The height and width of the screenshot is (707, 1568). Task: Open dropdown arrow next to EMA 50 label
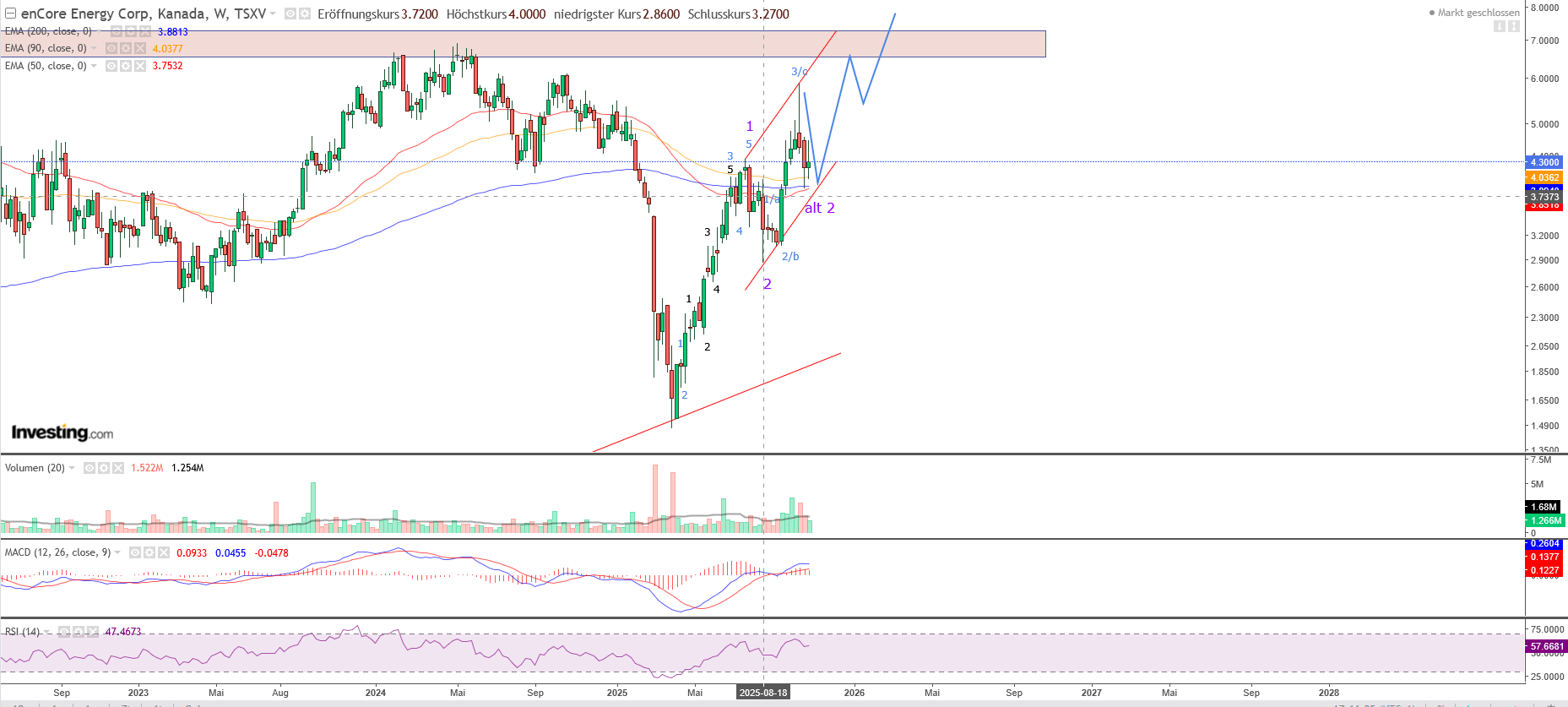pos(94,66)
